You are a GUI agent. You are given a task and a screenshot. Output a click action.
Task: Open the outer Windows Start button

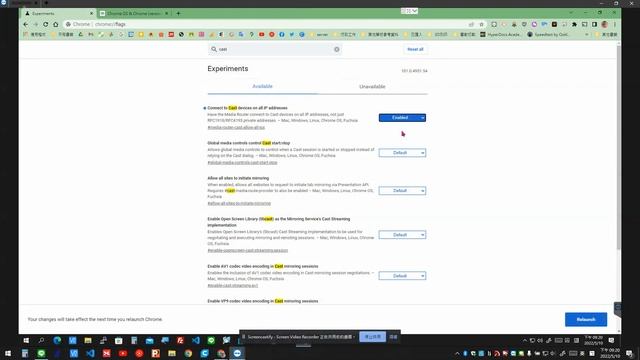pyautogui.click(x=8, y=353)
